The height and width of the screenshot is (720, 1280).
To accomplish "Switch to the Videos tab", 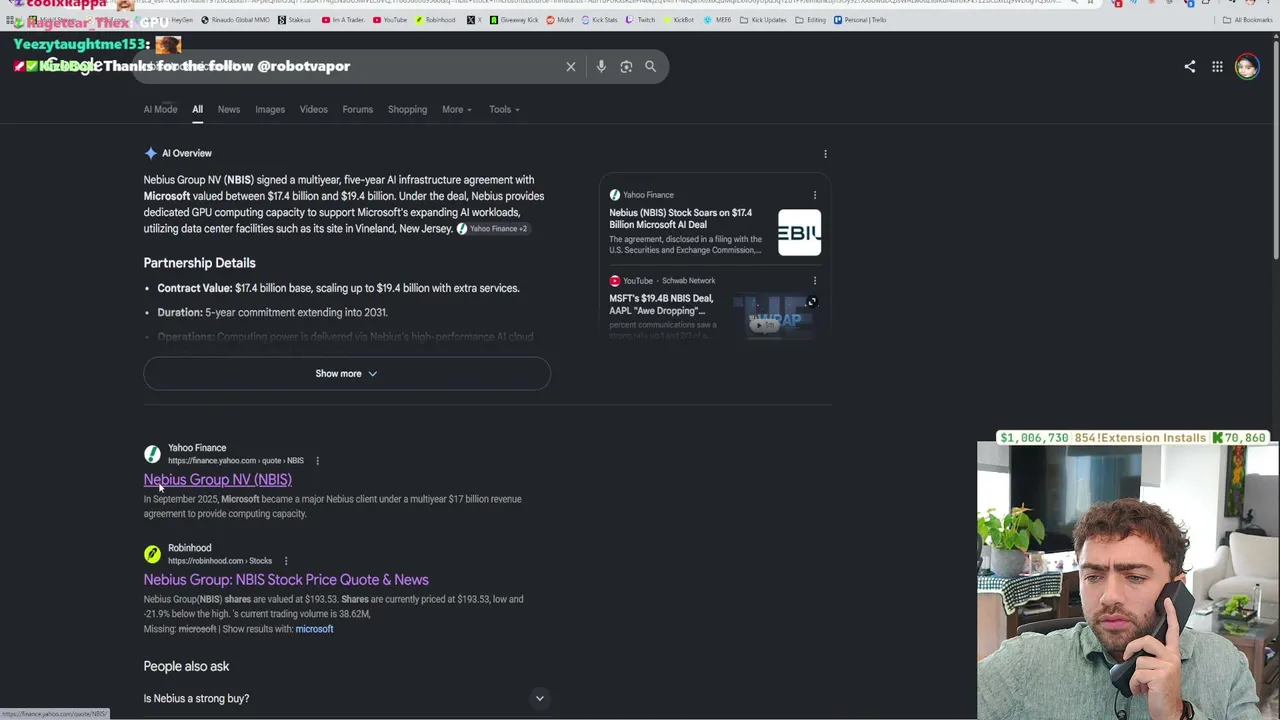I will (x=314, y=110).
